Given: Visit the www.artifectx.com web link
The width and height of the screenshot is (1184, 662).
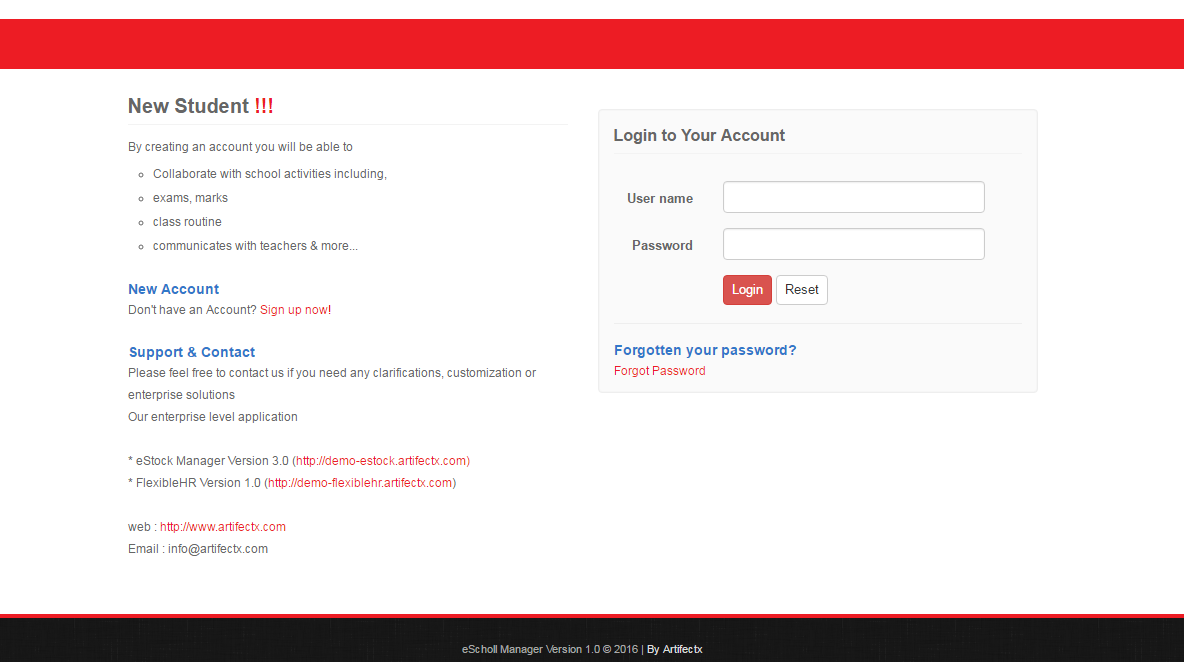Looking at the screenshot, I should [x=223, y=527].
